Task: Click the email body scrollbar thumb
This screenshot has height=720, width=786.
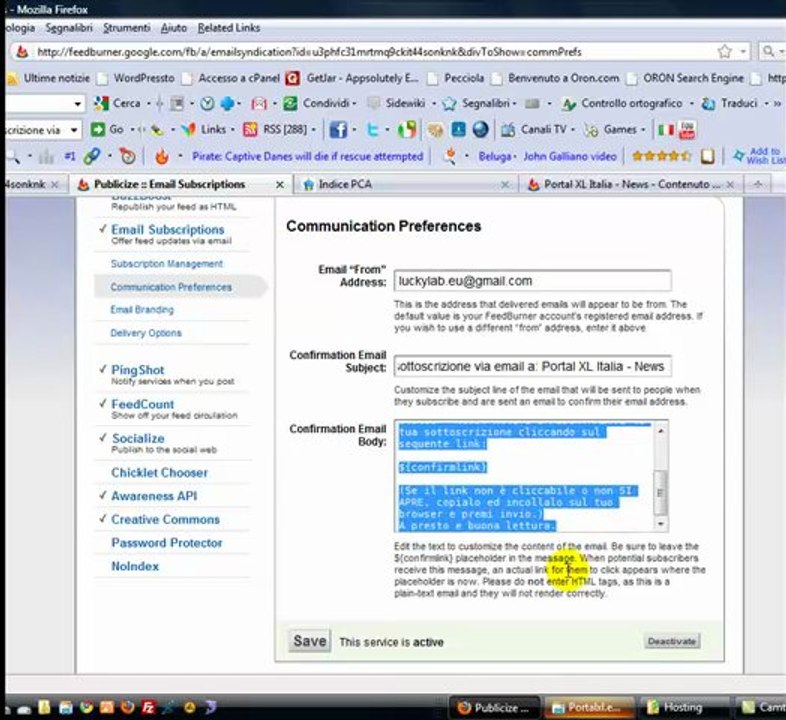Action: click(x=661, y=493)
